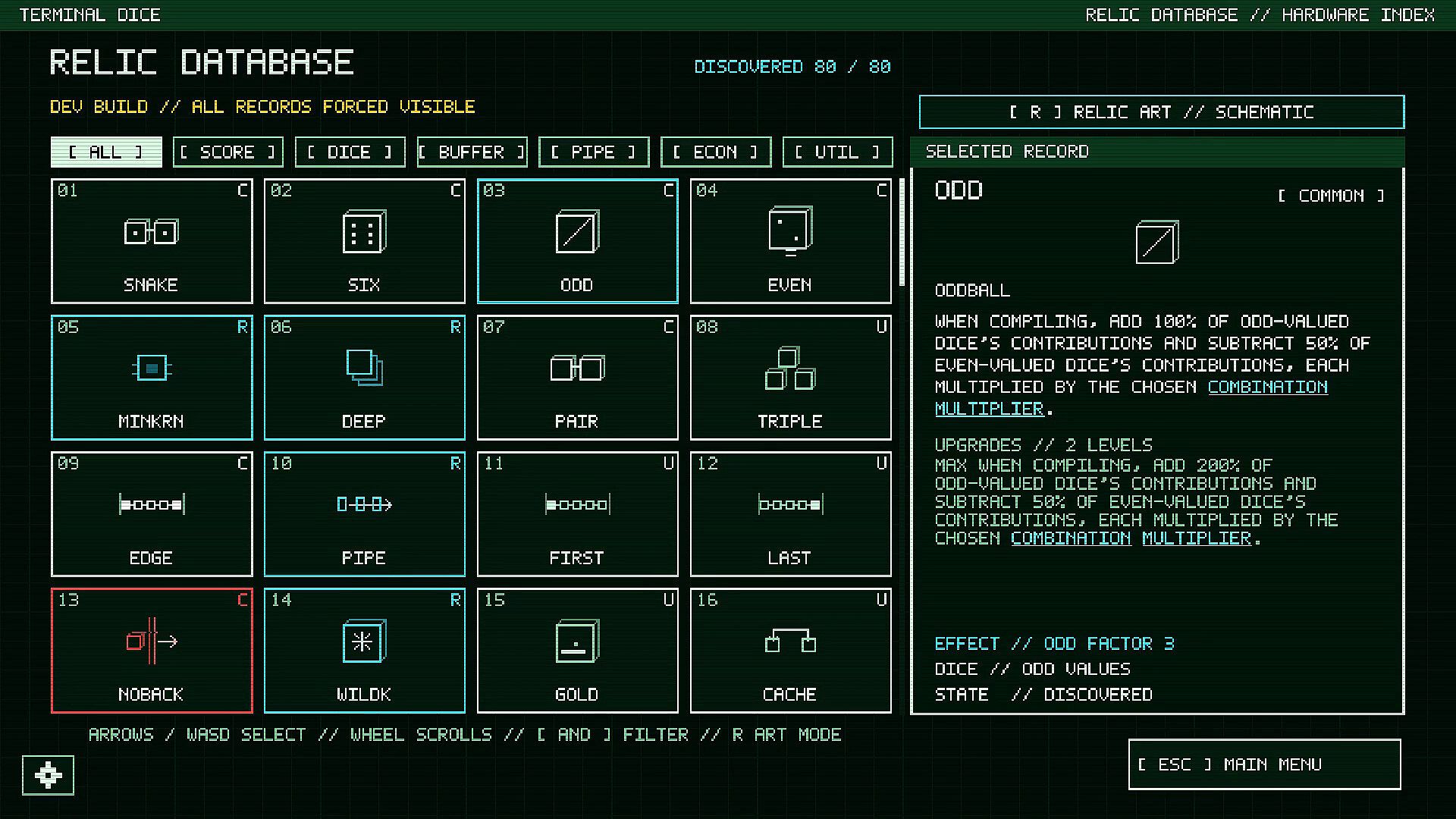
Task: Pick the PIPE arrow relic icon
Action: click(364, 504)
